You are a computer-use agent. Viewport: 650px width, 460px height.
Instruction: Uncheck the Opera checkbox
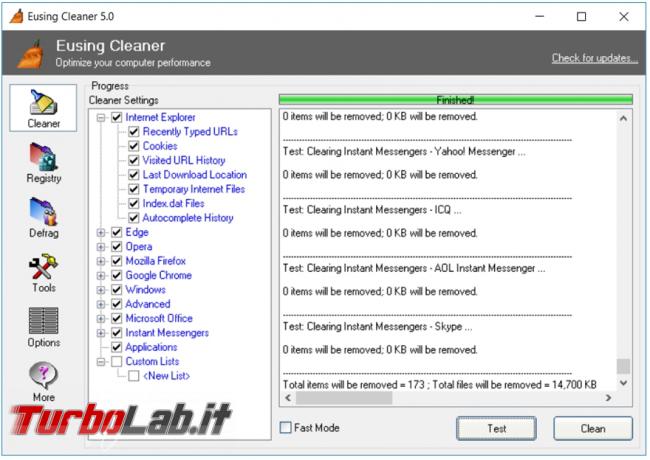116,247
